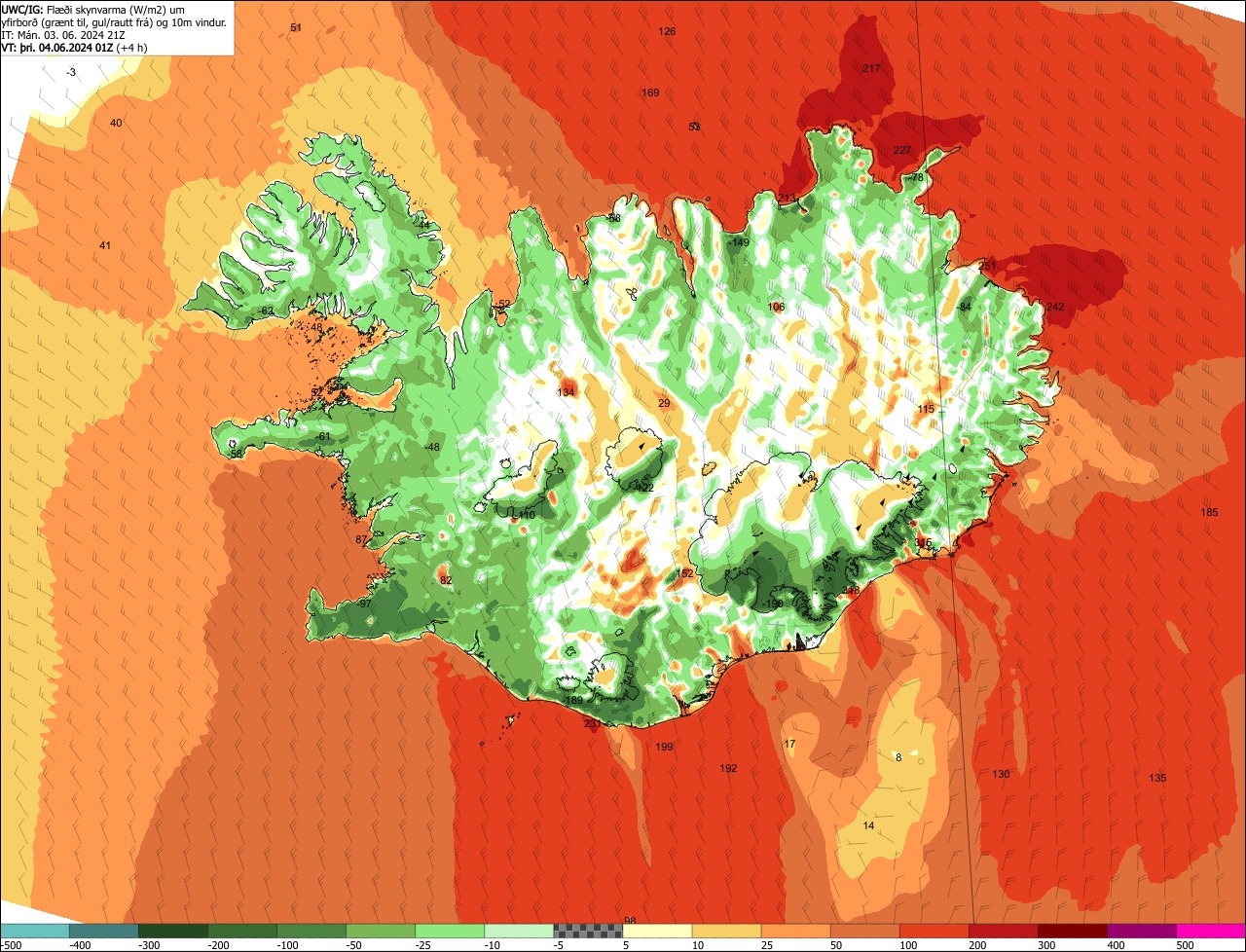Click the map value '-48' in the west
1246x952 pixels.
click(432, 447)
